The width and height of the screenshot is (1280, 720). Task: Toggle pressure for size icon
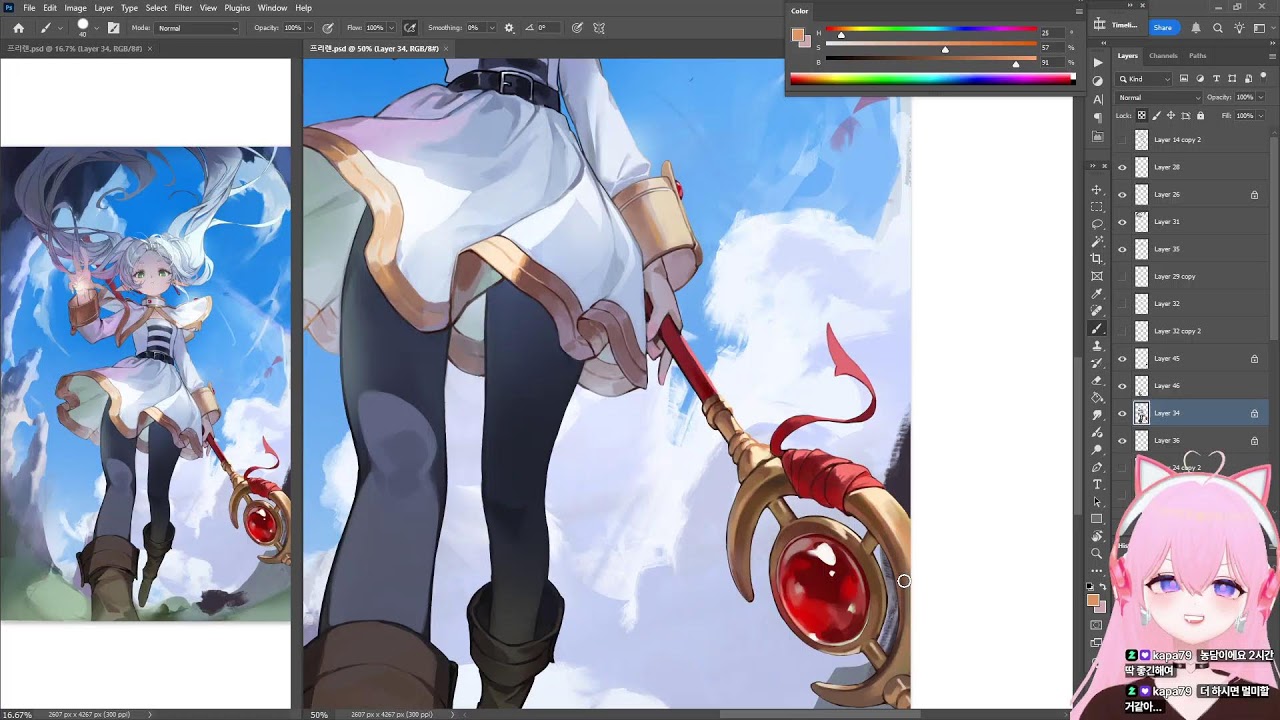click(578, 28)
